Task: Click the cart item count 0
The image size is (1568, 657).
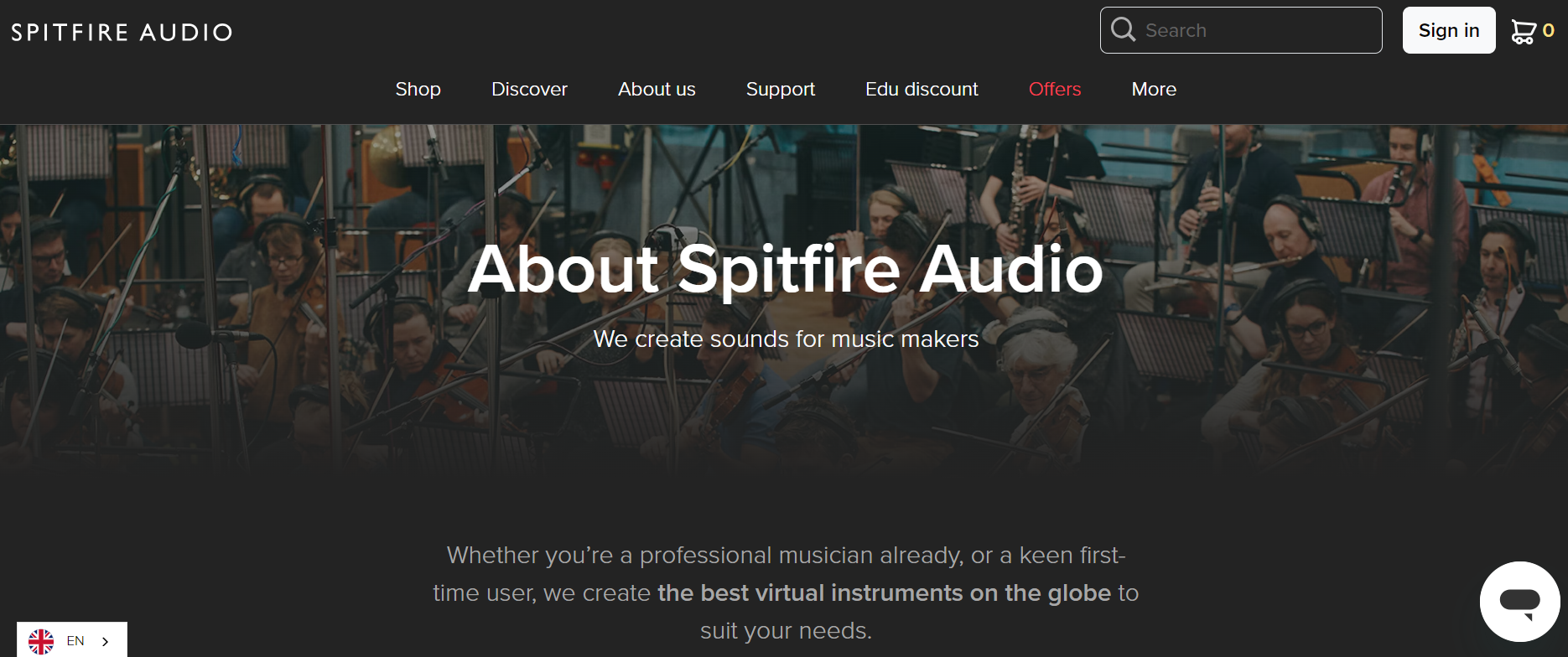Action: pyautogui.click(x=1548, y=30)
